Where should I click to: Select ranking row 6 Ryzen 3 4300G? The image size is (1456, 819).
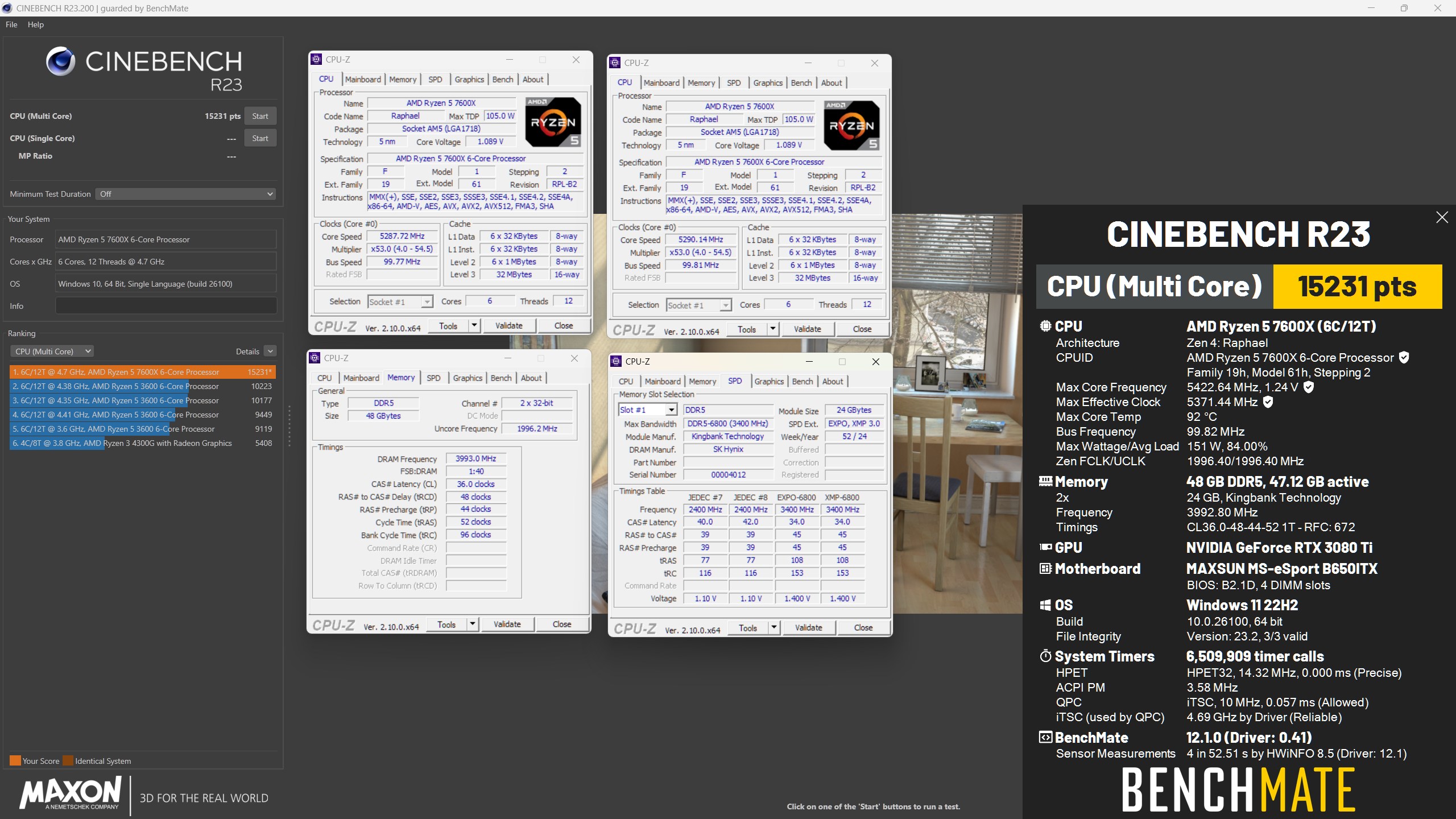click(143, 443)
